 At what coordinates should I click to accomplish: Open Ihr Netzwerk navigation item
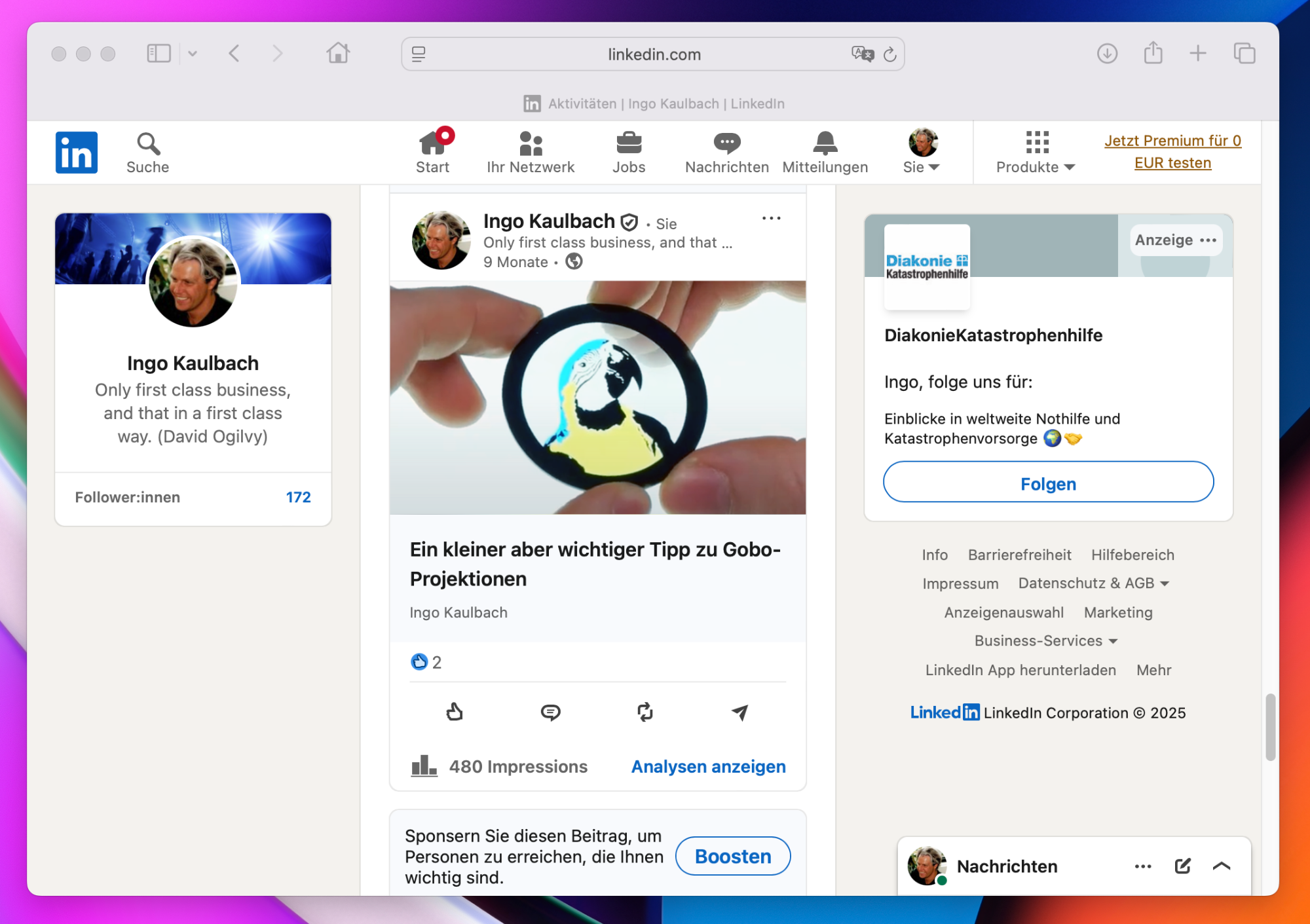pos(531,153)
